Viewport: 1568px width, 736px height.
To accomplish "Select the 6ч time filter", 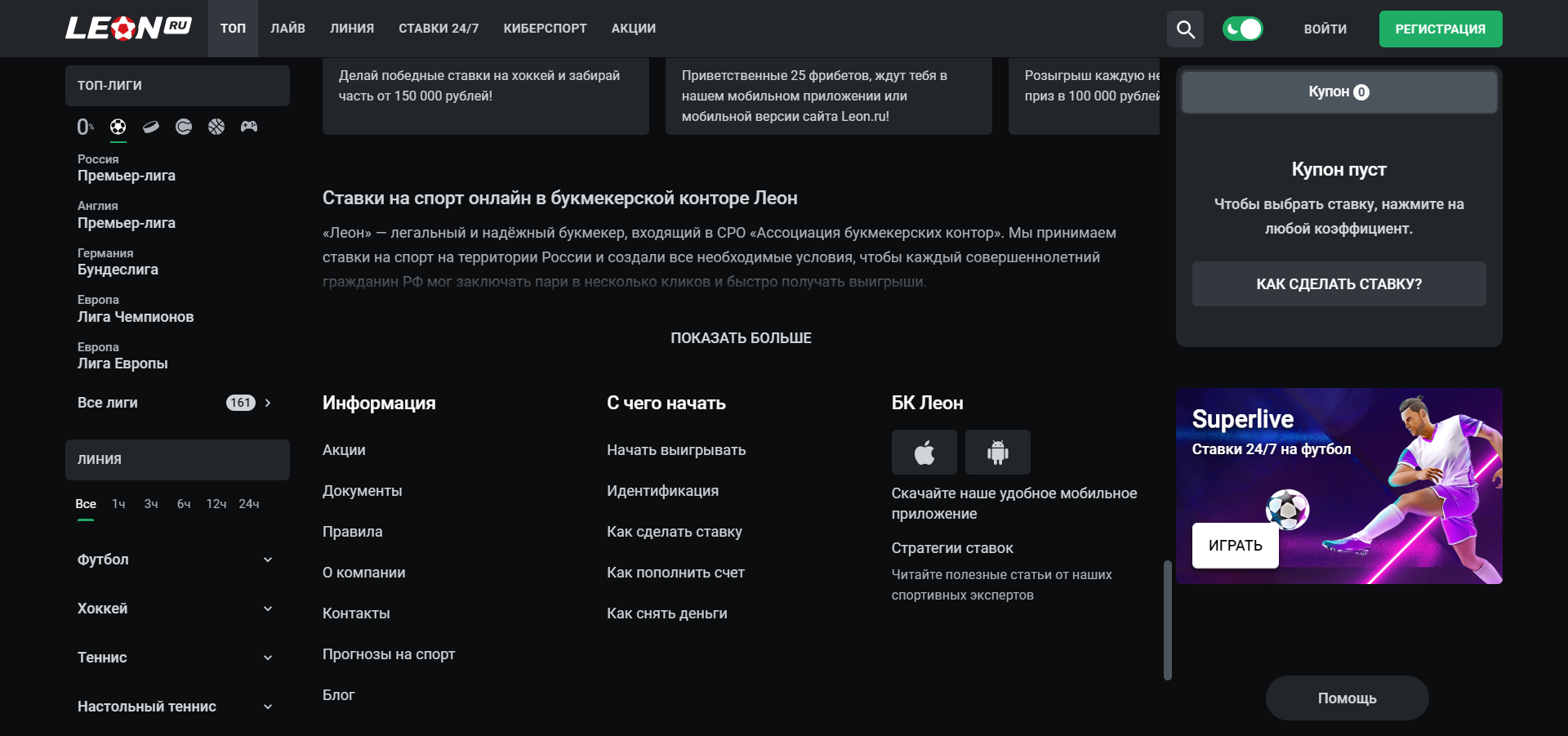I will coord(184,504).
